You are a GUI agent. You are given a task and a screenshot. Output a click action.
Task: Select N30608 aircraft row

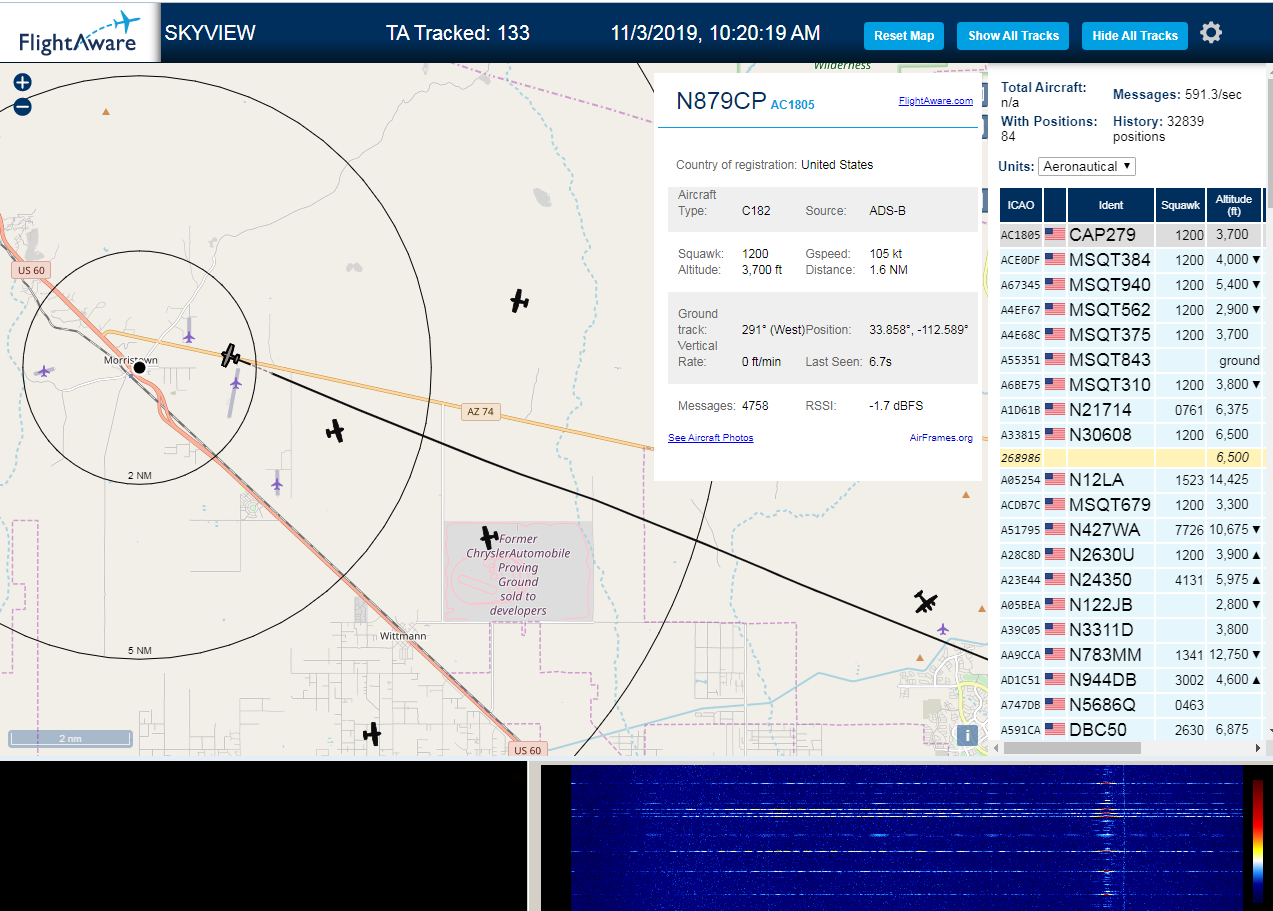click(x=1131, y=434)
